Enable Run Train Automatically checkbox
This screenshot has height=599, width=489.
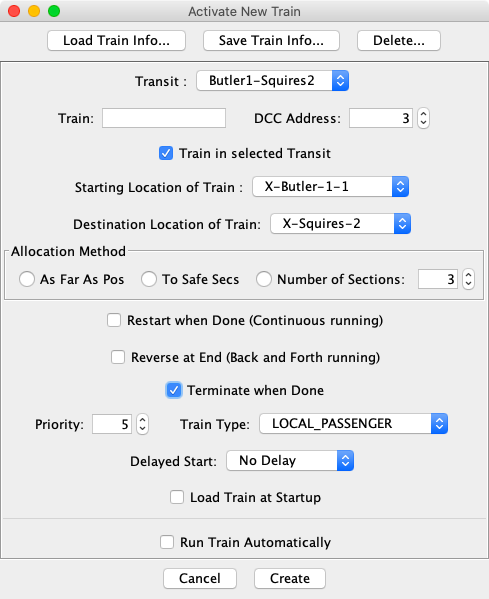167,542
